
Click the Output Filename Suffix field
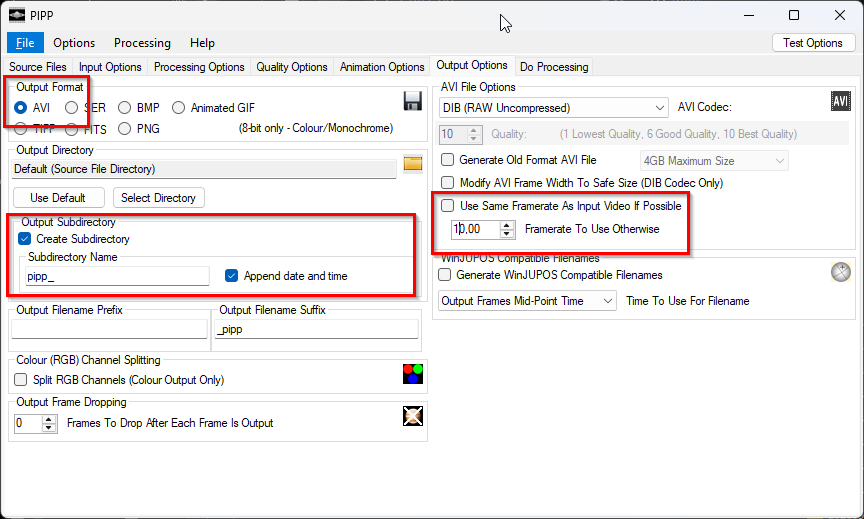tap(316, 329)
